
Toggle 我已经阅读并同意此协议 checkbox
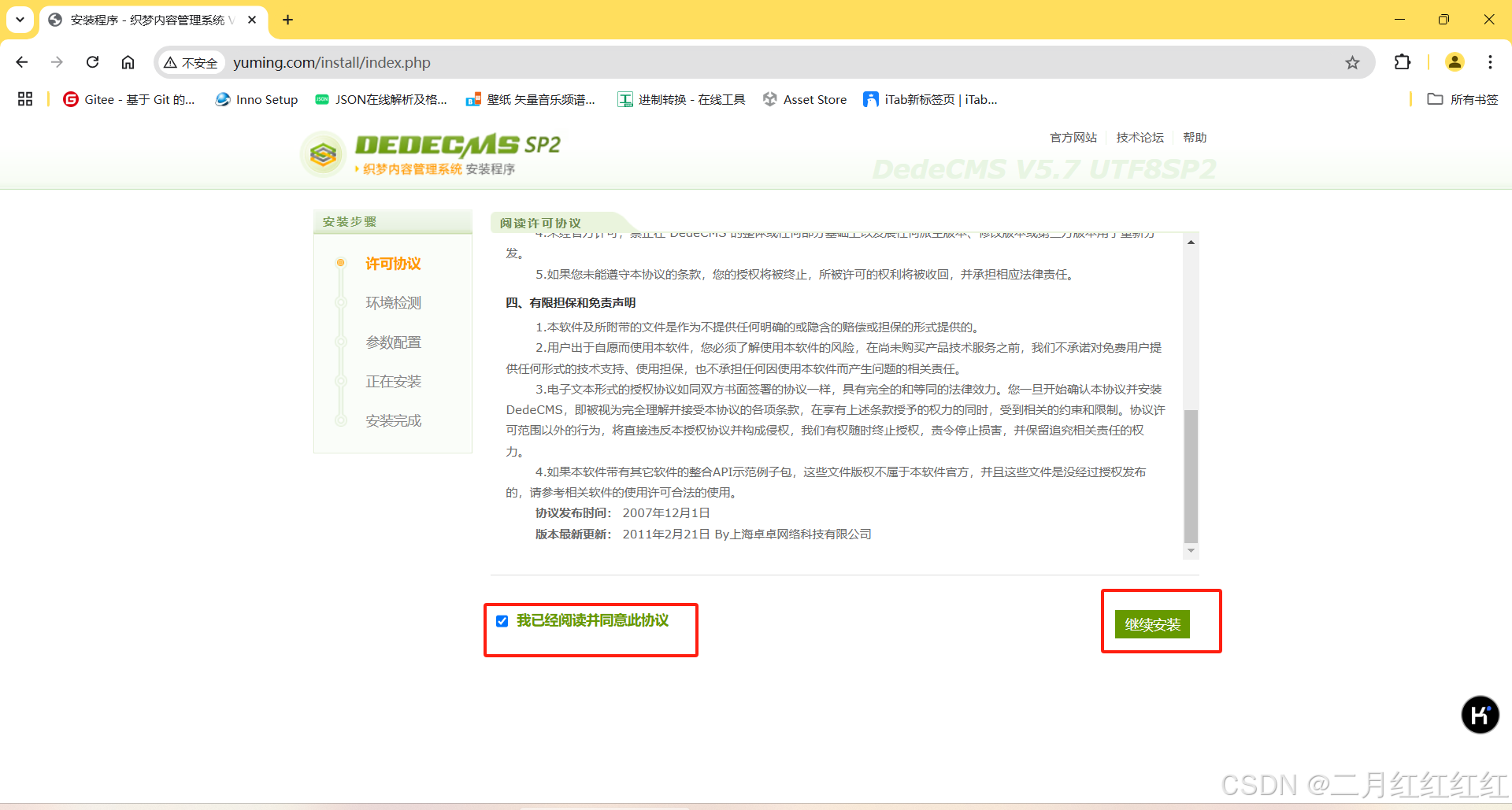pyautogui.click(x=502, y=621)
